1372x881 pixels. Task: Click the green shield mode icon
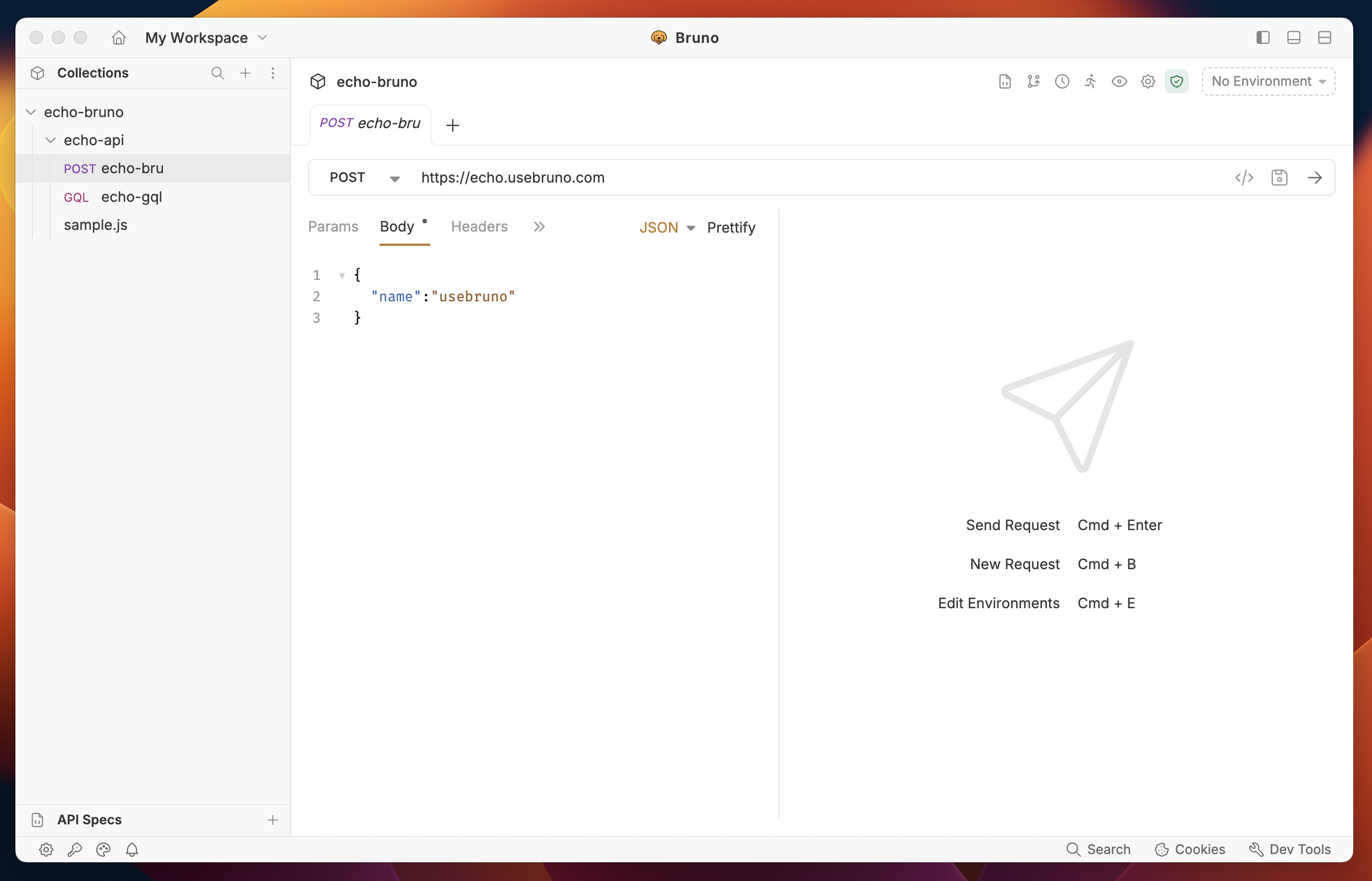click(x=1176, y=81)
